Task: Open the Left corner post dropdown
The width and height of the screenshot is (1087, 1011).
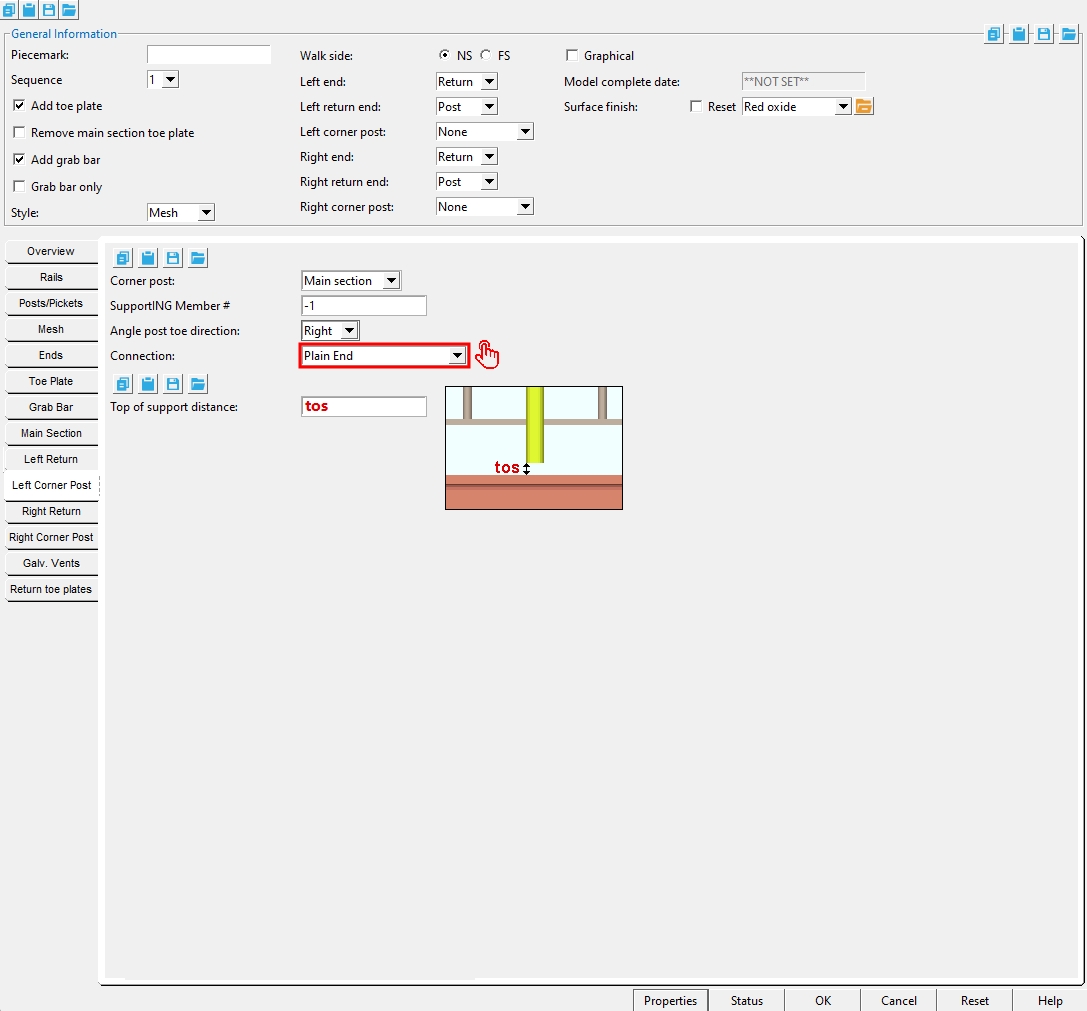Action: pos(525,131)
